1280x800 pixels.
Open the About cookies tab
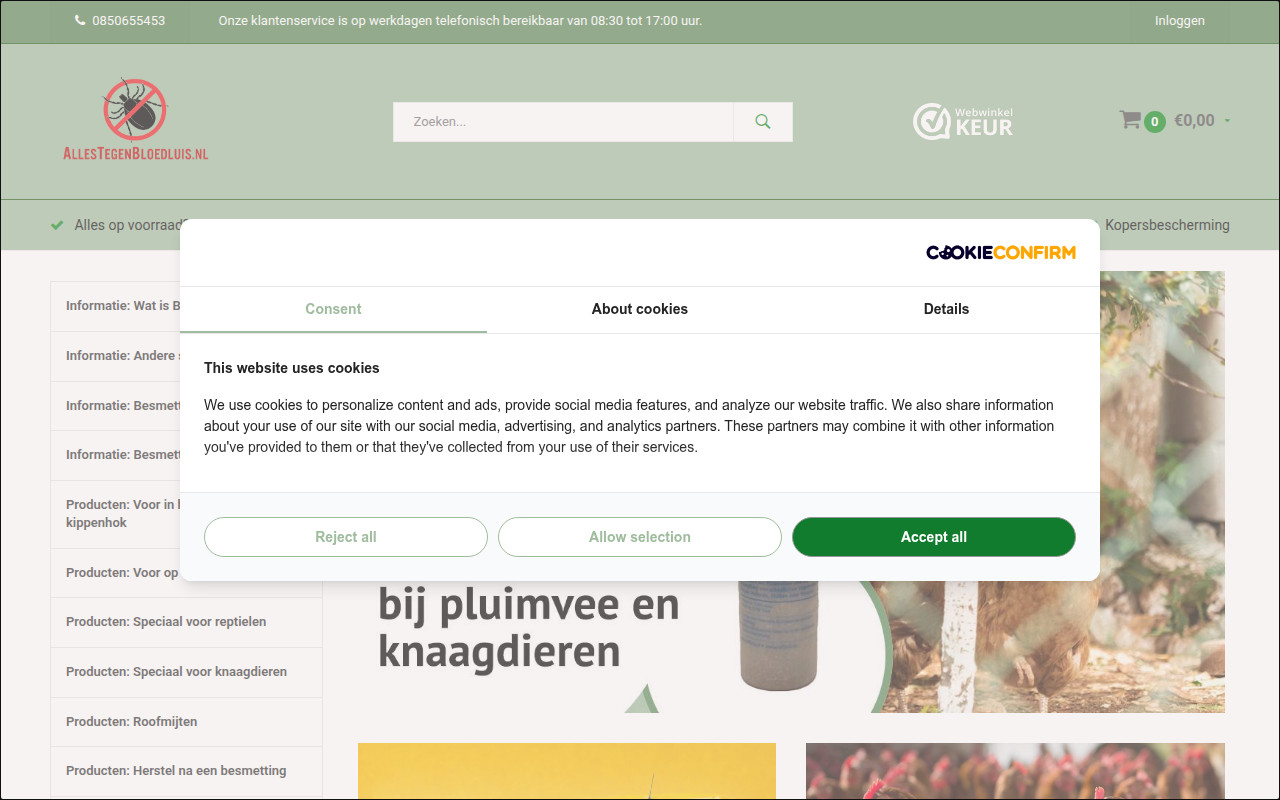click(640, 309)
